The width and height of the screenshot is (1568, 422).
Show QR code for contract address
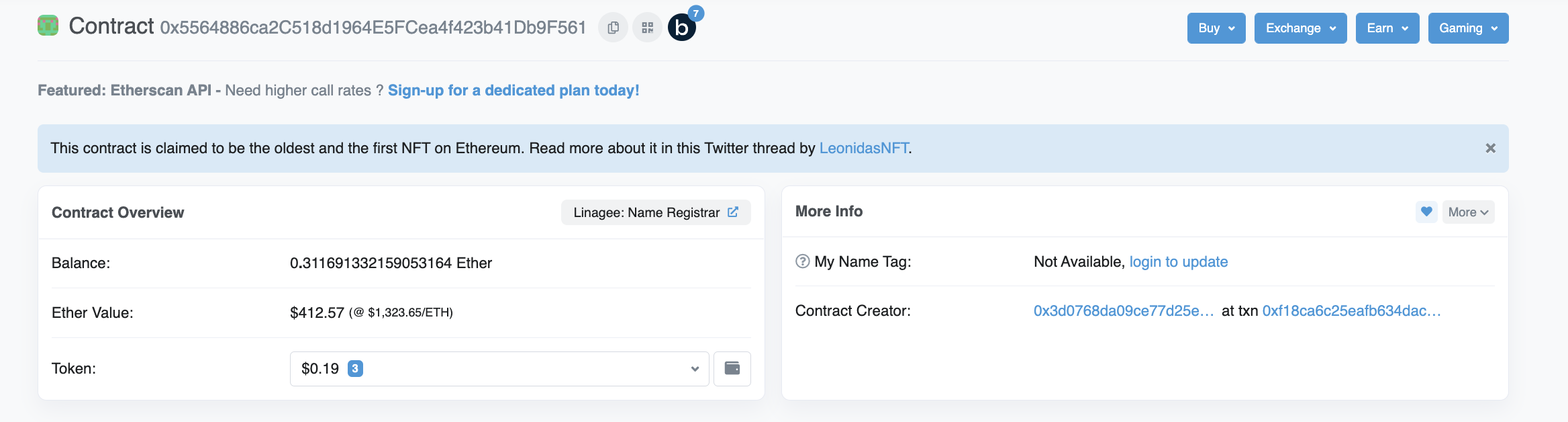(647, 28)
